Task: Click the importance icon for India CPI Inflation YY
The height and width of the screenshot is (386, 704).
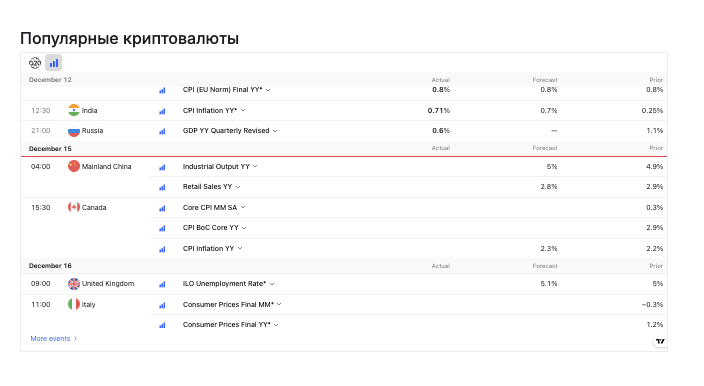Action: (x=162, y=111)
